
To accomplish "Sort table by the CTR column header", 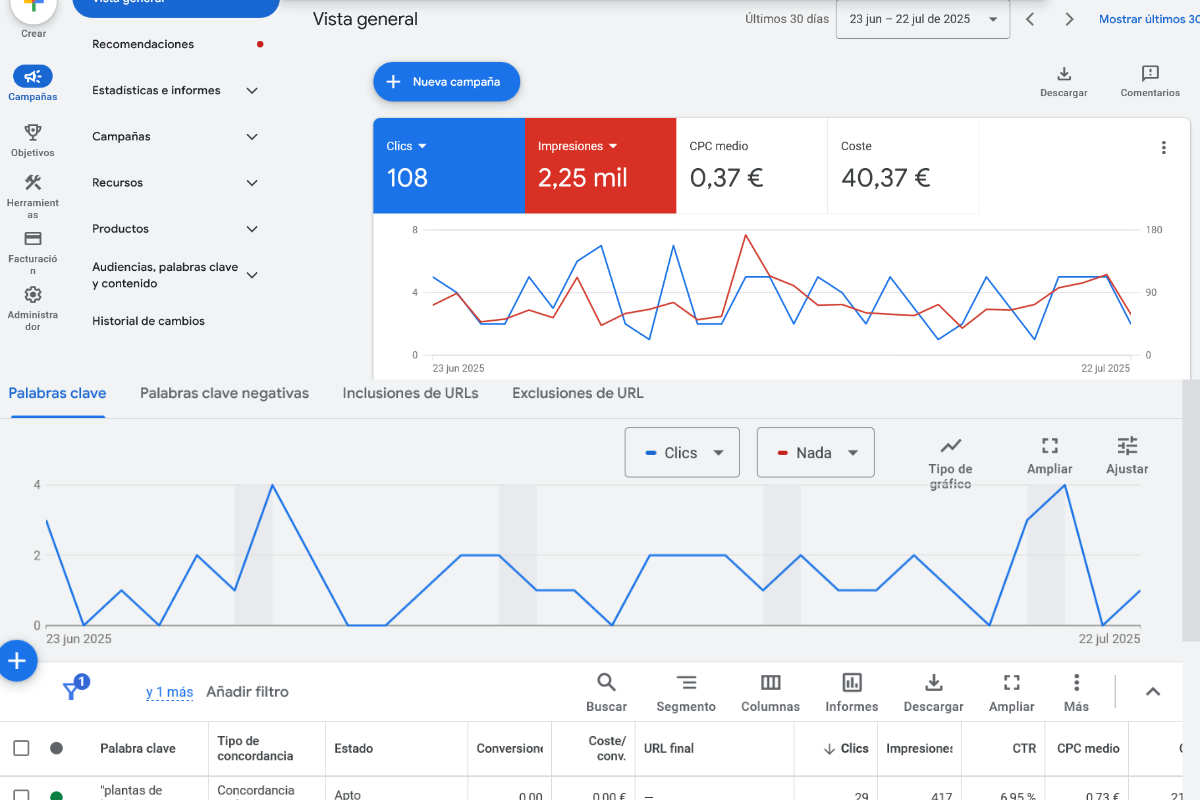I will coord(1022,748).
